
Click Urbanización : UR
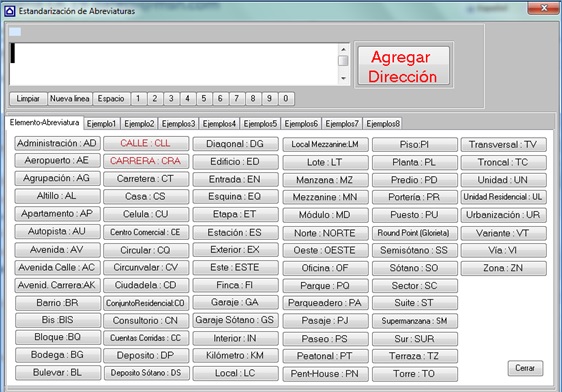click(504, 215)
